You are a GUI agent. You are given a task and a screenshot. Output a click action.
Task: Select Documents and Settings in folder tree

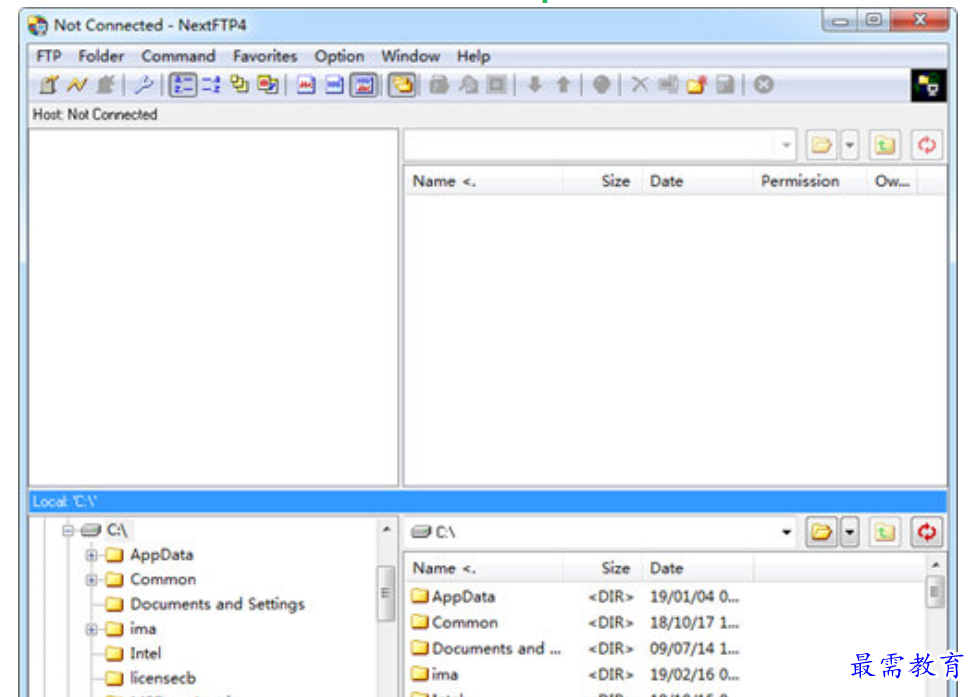[217, 604]
